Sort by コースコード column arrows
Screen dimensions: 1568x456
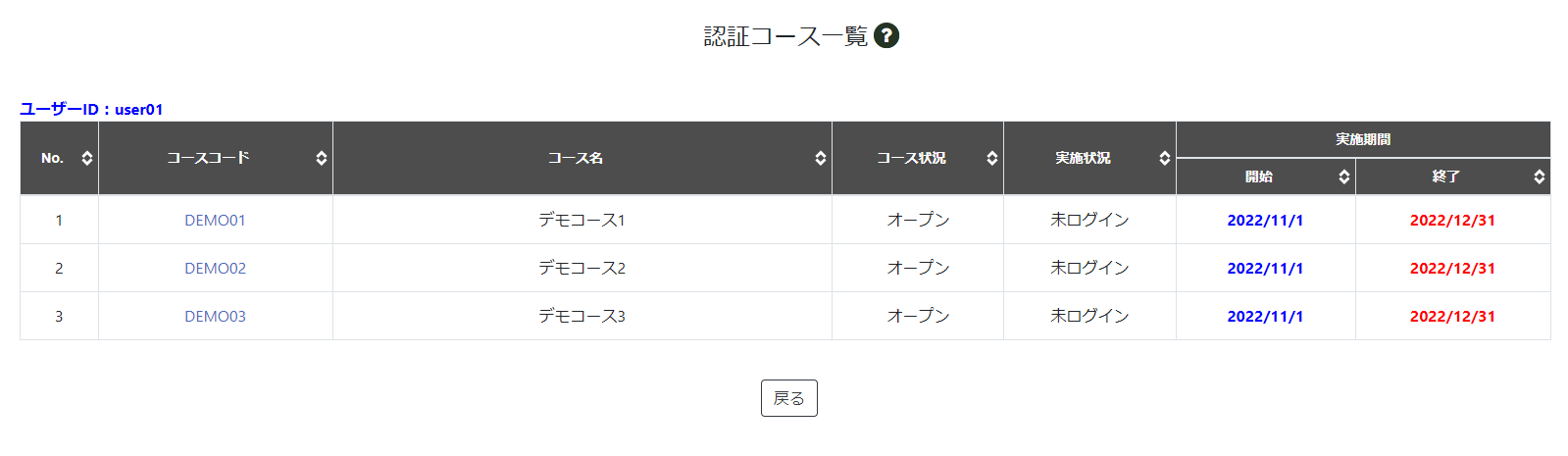tap(322, 158)
